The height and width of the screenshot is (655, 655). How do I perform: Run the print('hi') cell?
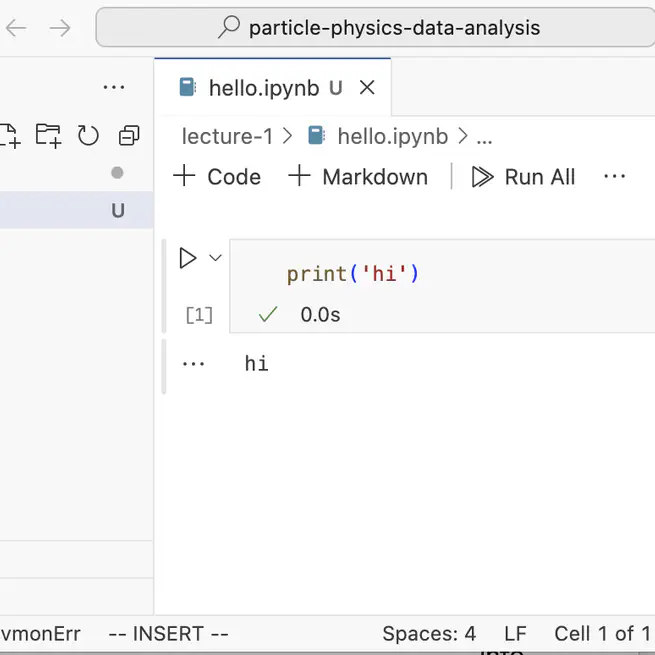(188, 258)
